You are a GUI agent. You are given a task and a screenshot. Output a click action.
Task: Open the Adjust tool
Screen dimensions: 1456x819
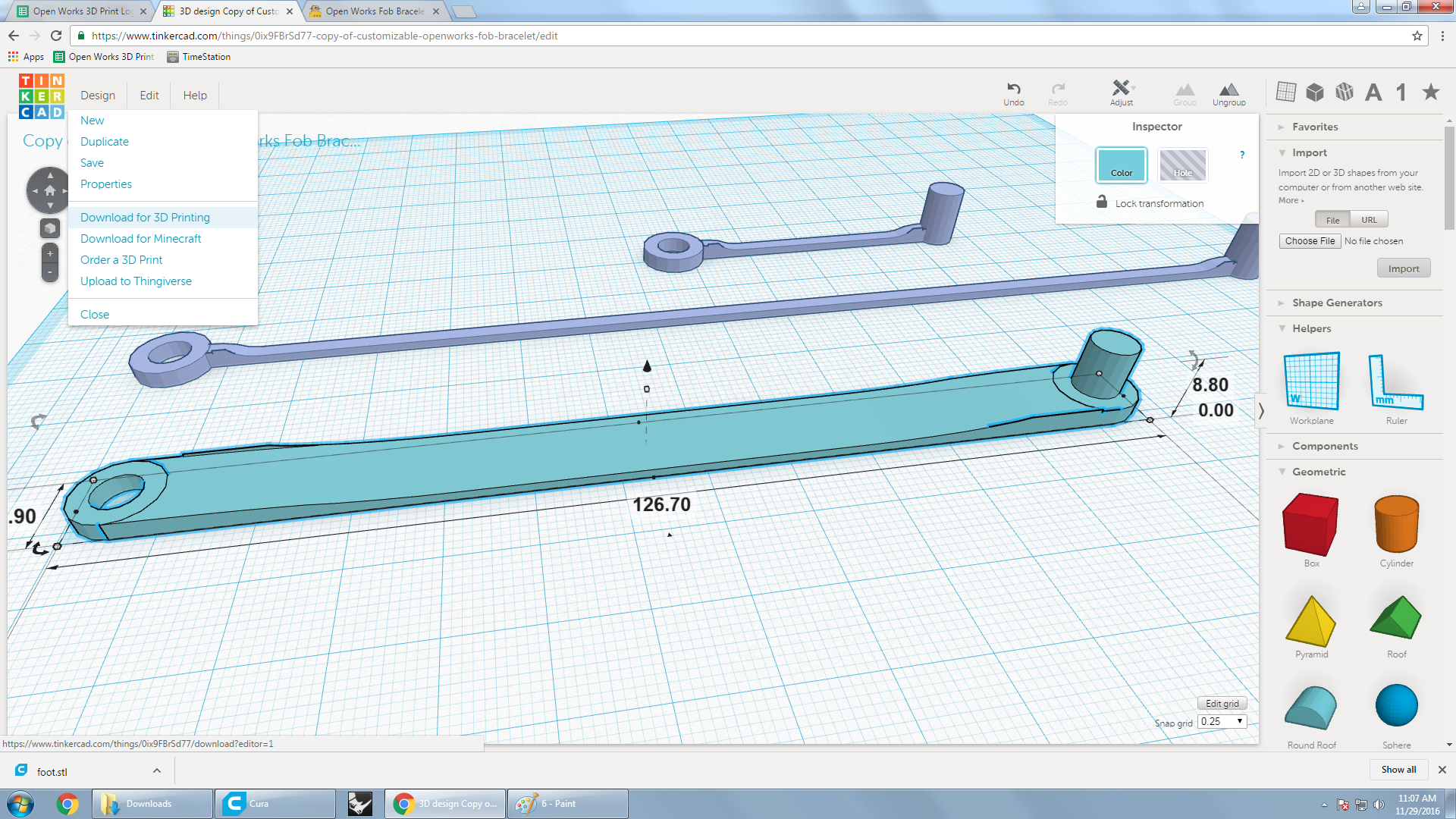coord(1122,93)
